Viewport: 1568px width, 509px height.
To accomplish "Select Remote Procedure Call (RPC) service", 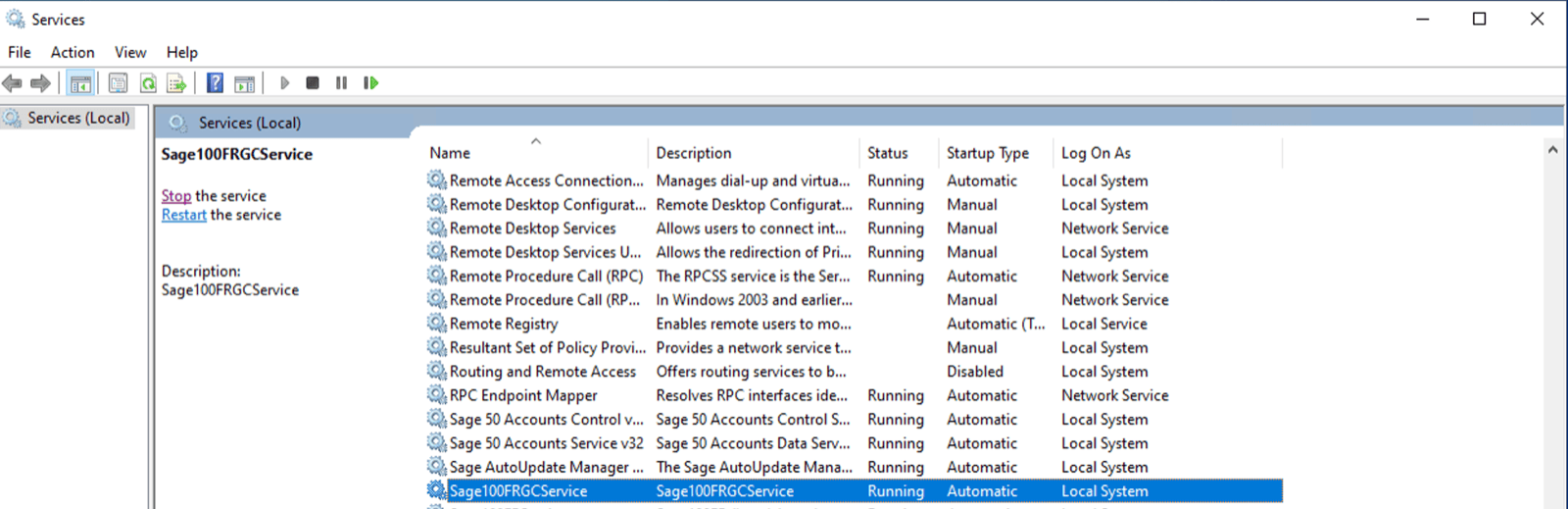I will [x=854, y=276].
